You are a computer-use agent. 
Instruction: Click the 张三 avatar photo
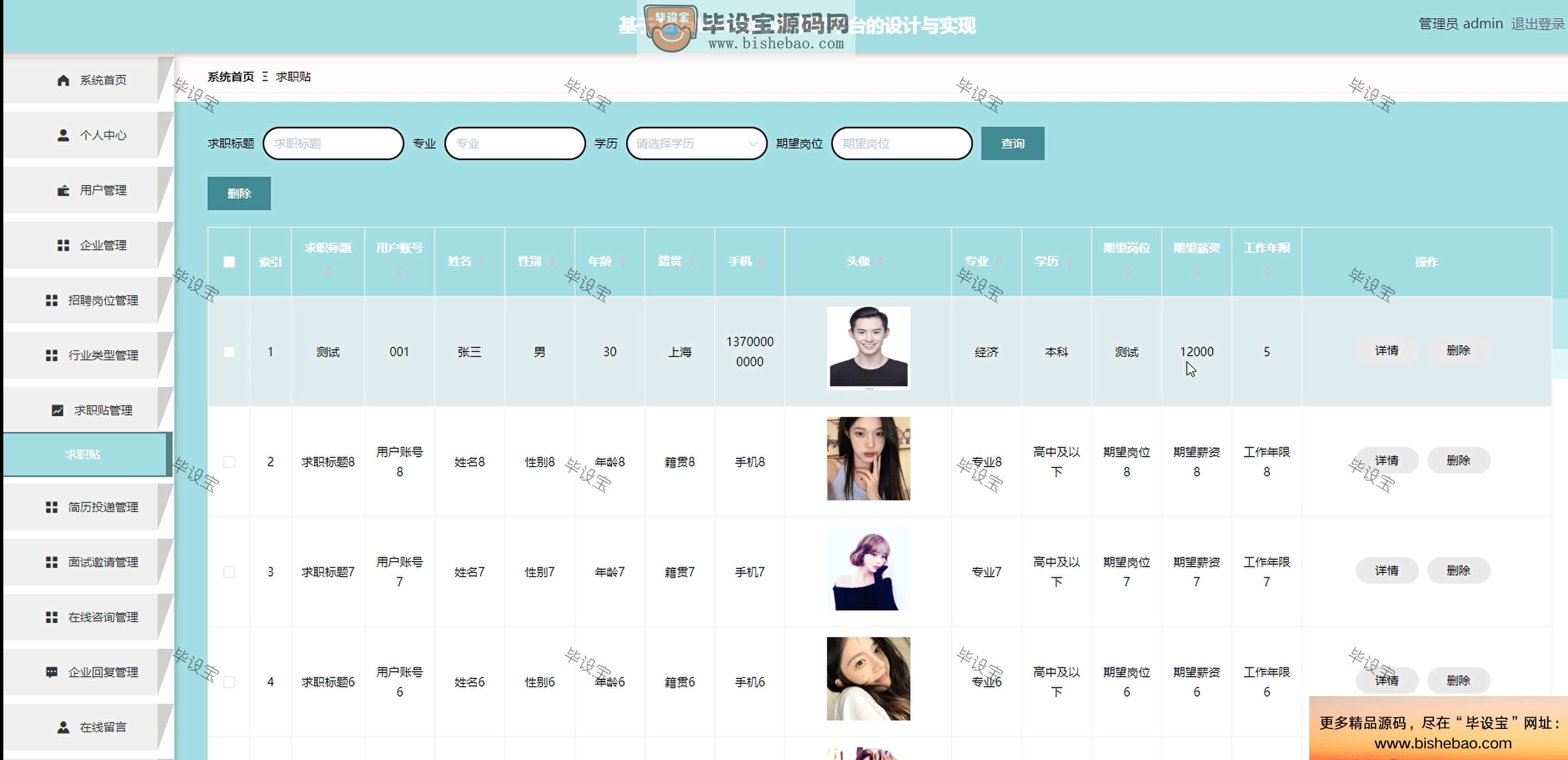(868, 348)
